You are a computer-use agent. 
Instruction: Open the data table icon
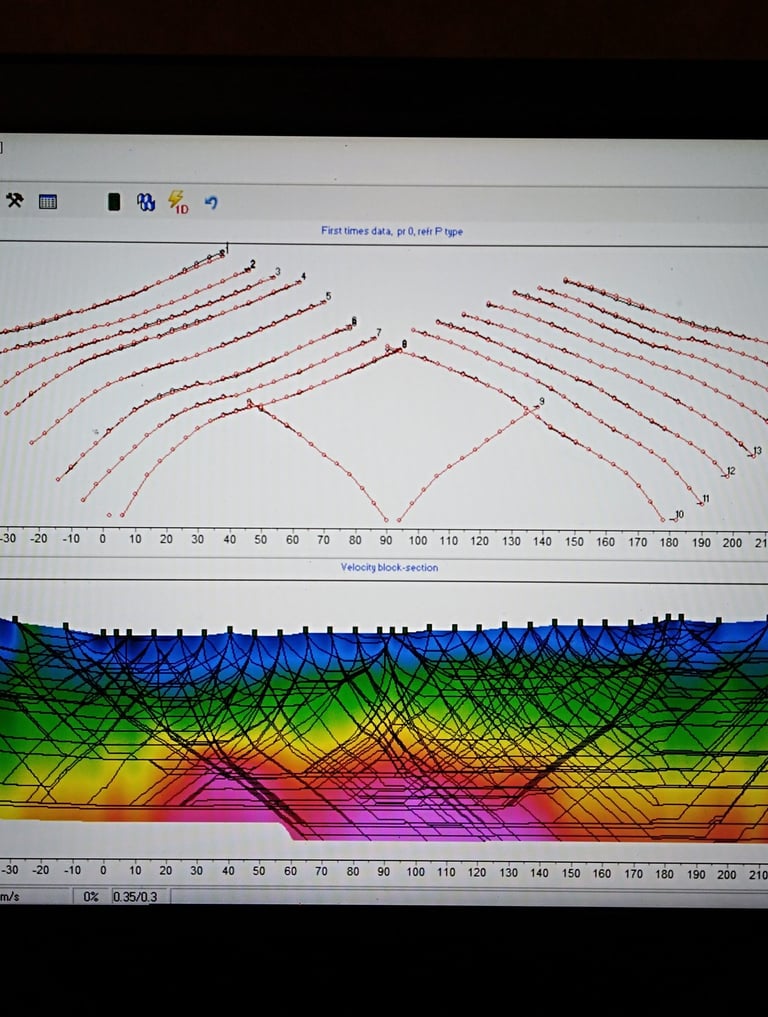coord(47,202)
